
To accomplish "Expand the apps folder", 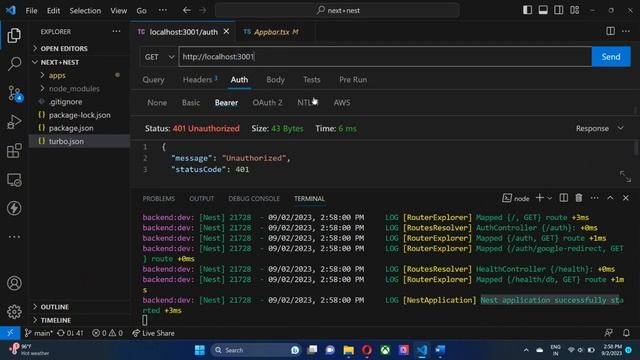I will point(80,76).
